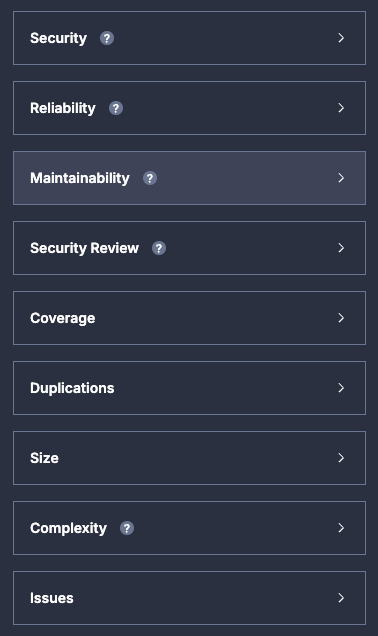The height and width of the screenshot is (636, 378).
Task: Select the Size label text
Action: click(x=45, y=458)
